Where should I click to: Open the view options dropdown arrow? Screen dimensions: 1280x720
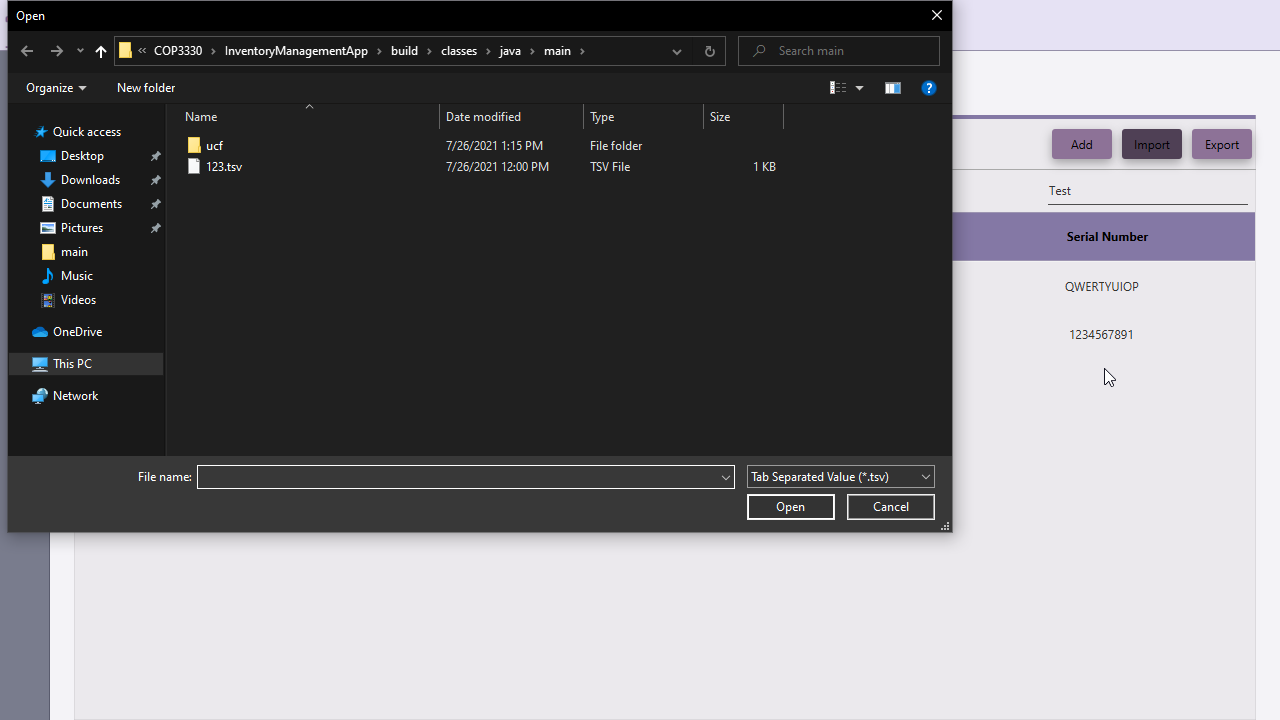coord(859,88)
